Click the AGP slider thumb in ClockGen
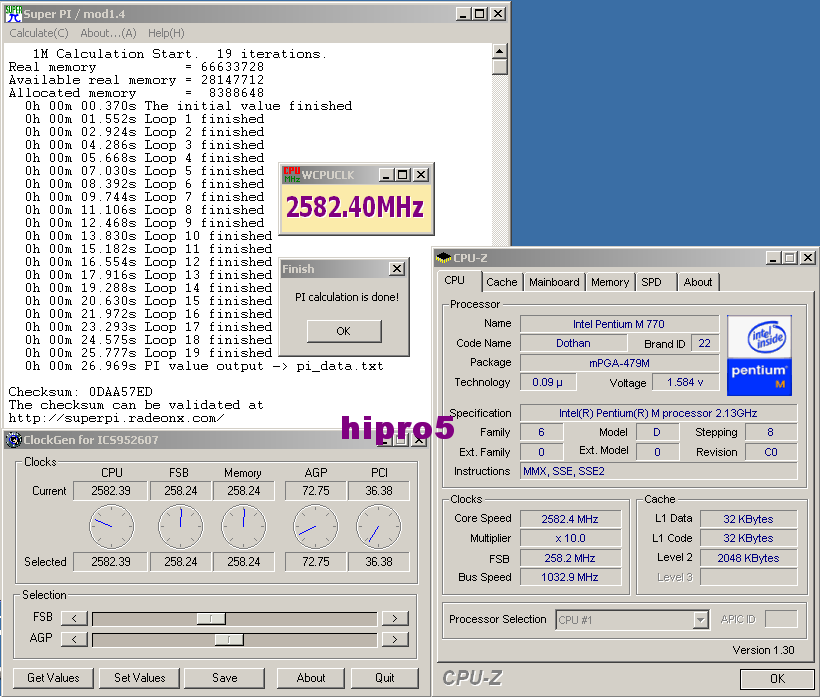Viewport: 820px width, 697px height. coord(229,639)
